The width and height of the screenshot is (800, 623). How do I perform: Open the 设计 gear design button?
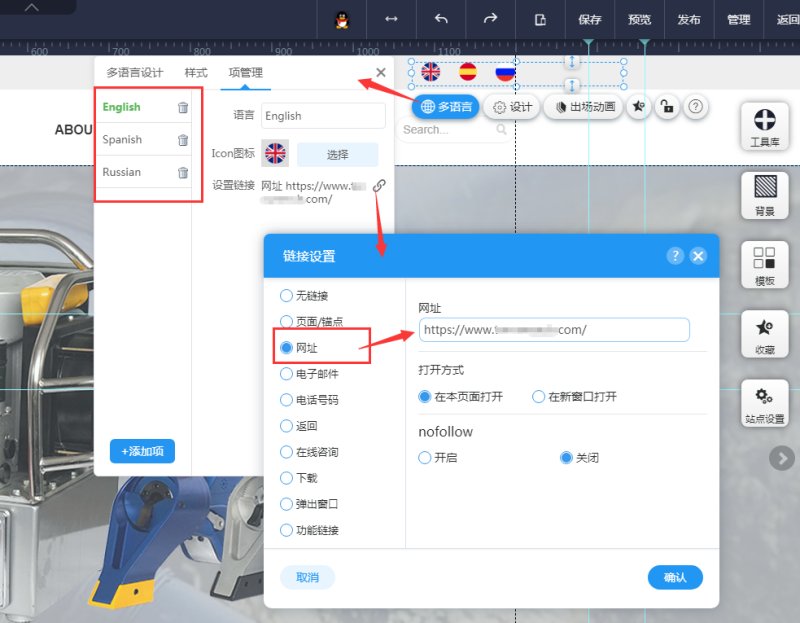tap(512, 107)
